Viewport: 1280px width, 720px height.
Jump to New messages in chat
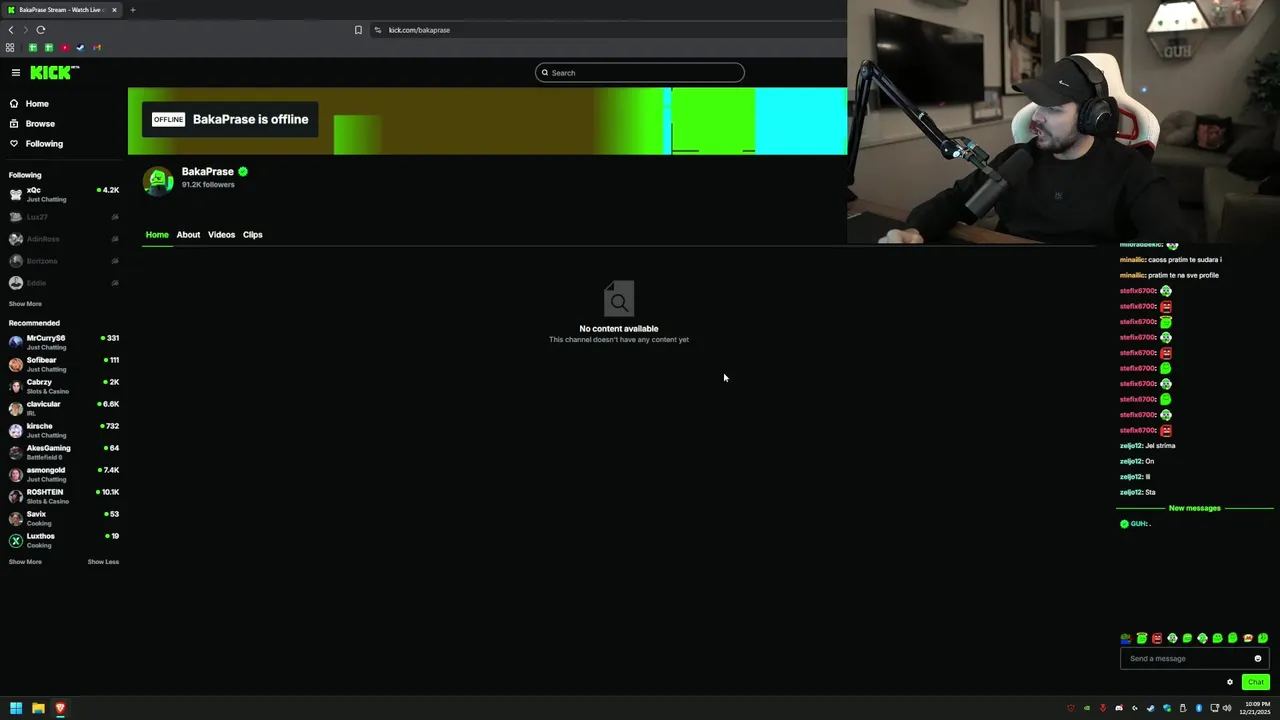1194,508
